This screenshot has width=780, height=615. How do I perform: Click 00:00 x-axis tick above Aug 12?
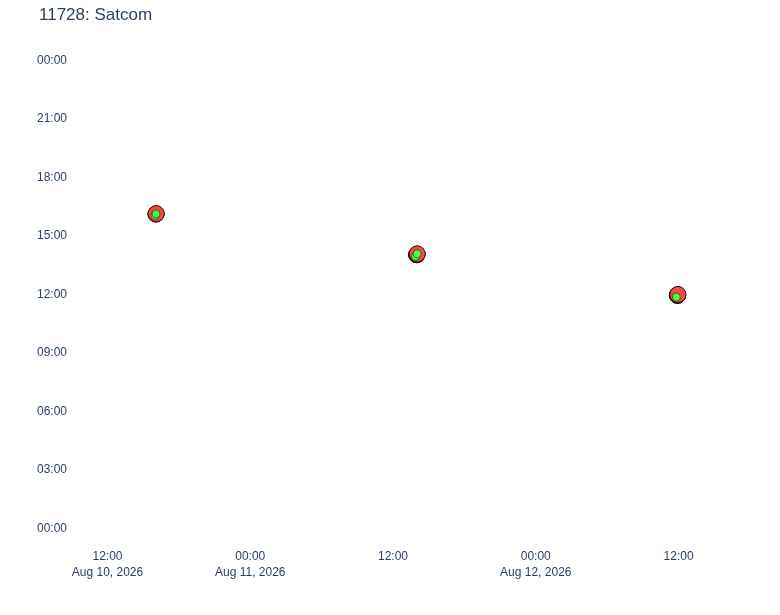coord(536,556)
